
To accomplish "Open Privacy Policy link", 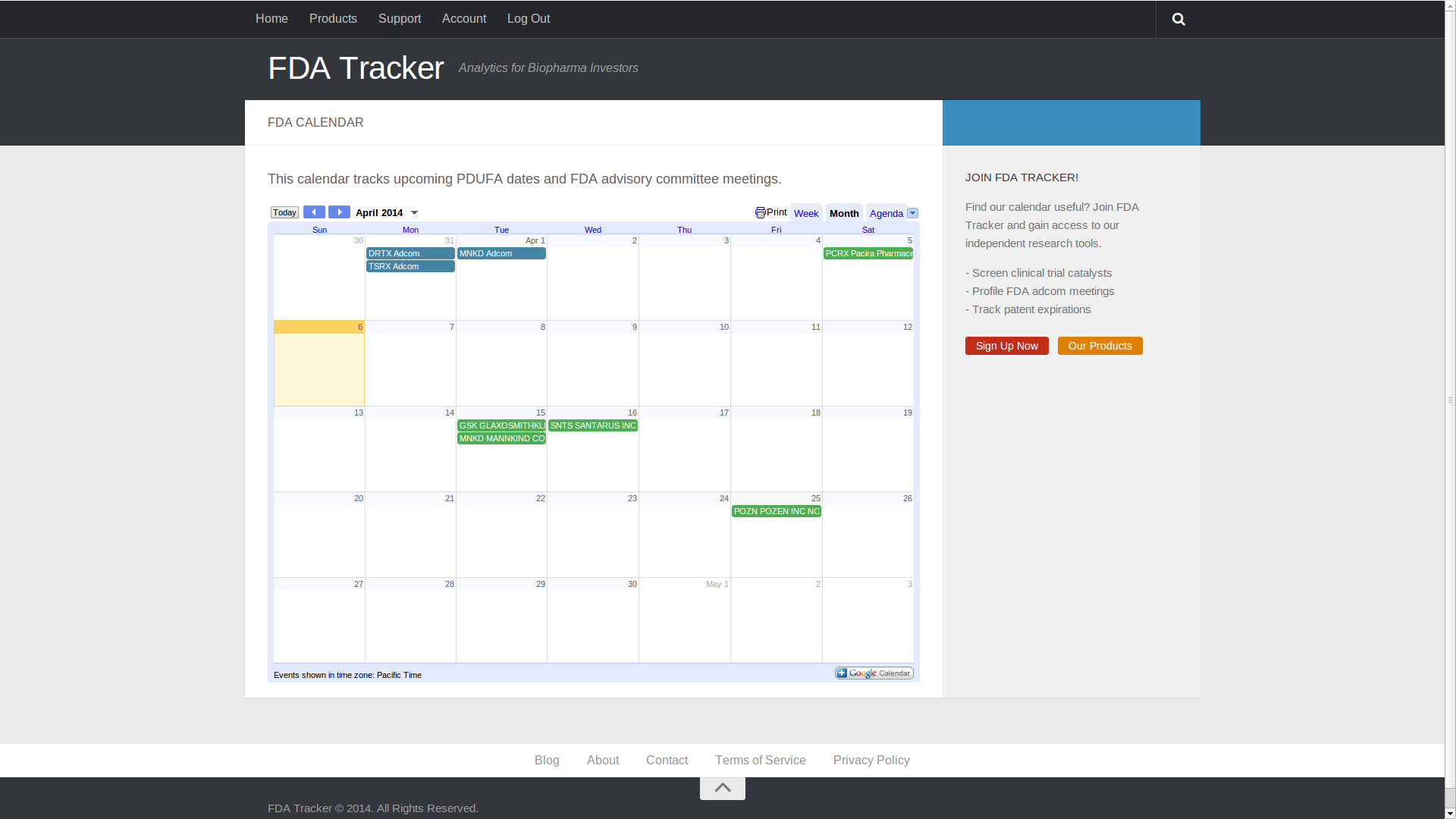I will [871, 761].
